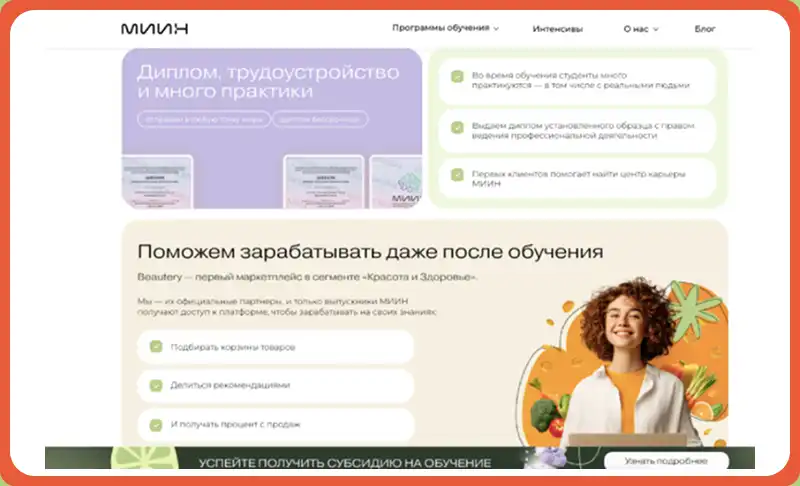Click the МИИН logo in header
The width and height of the screenshot is (800, 486).
pos(154,29)
